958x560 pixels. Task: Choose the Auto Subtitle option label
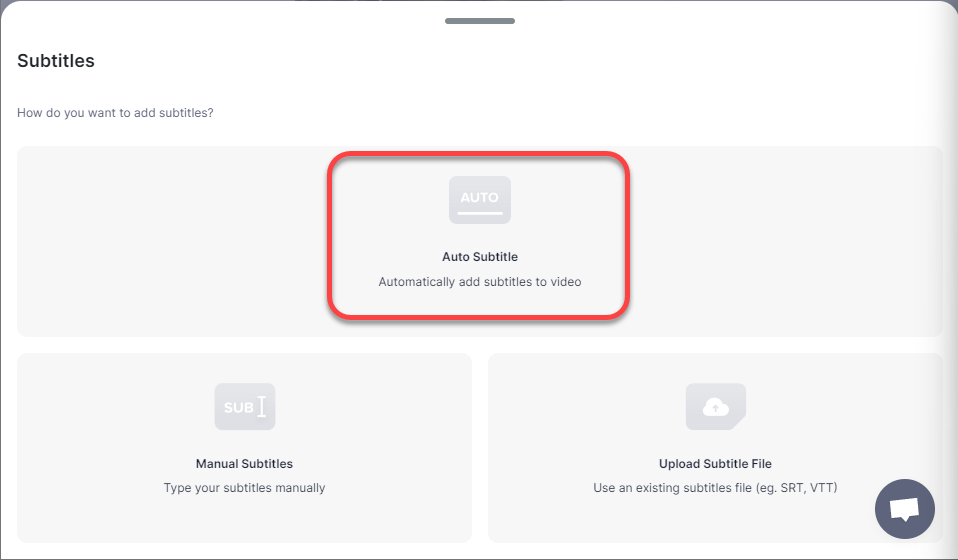[480, 257]
